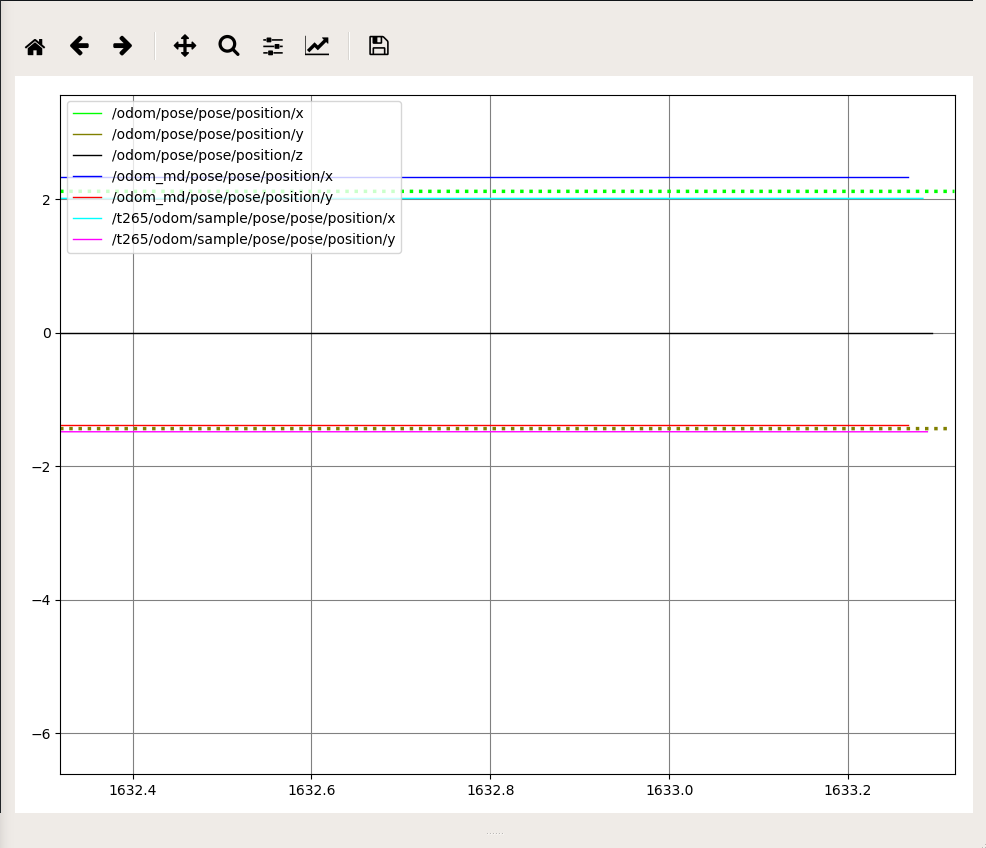Click the y-axis tick label 0
This screenshot has height=848, width=986.
click(x=47, y=333)
